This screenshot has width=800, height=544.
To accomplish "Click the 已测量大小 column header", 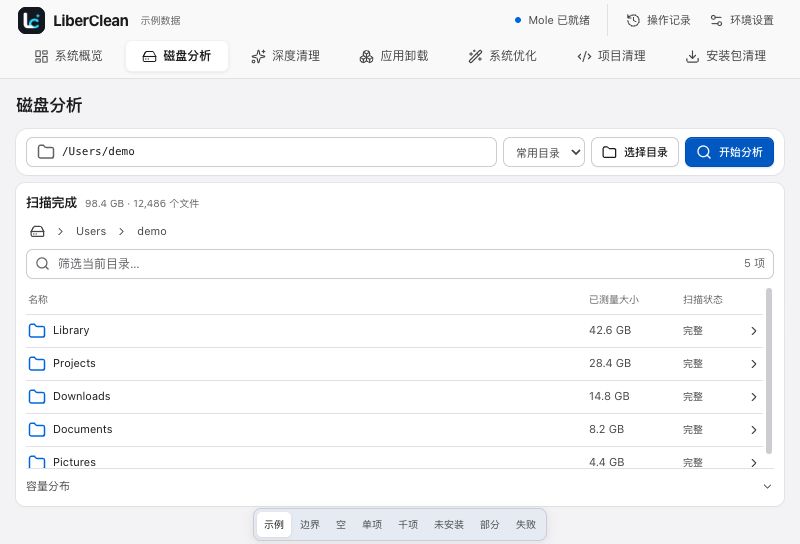I will click(x=614, y=300).
